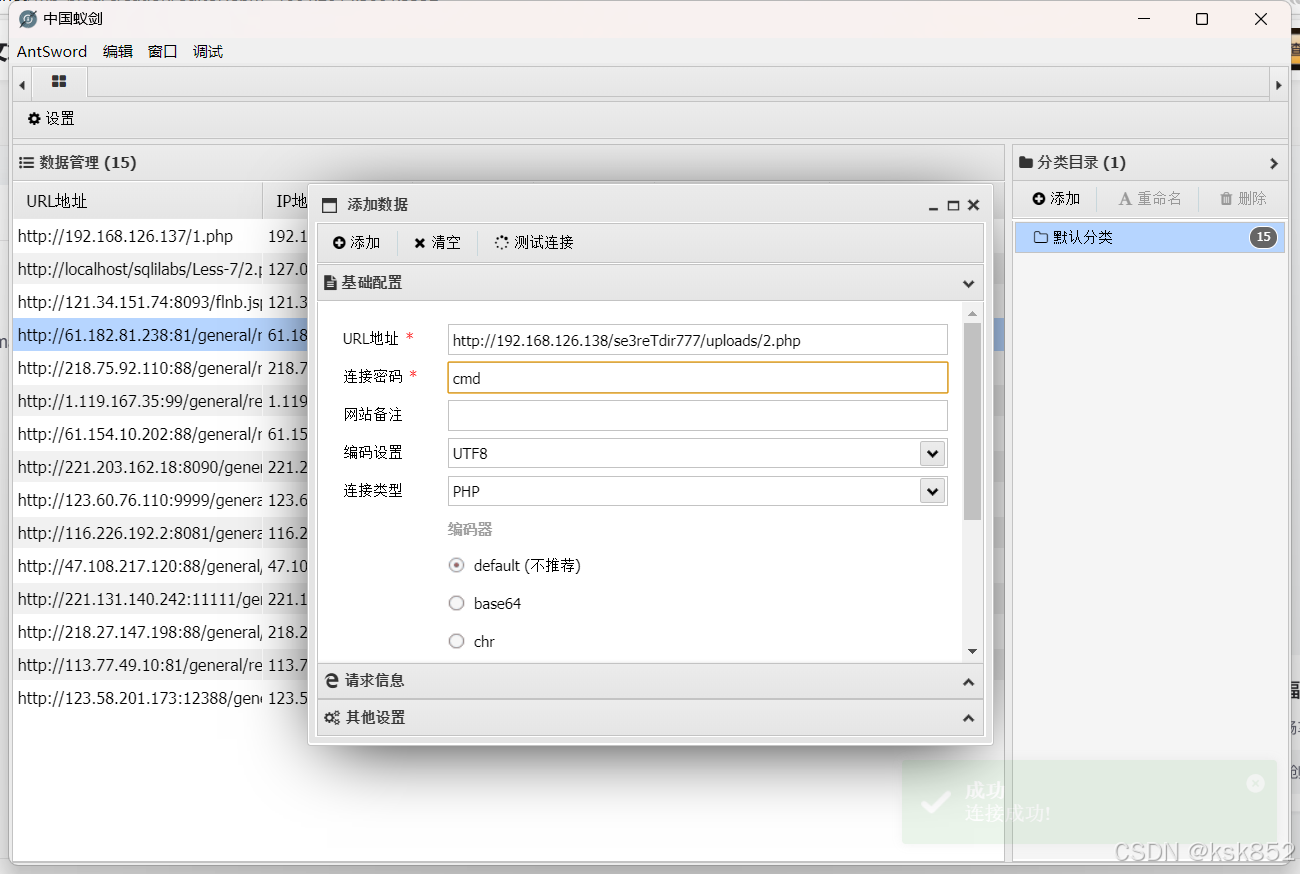1300x874 pixels.
Task: Maximize the 添加数据 dialog
Action: (x=953, y=205)
